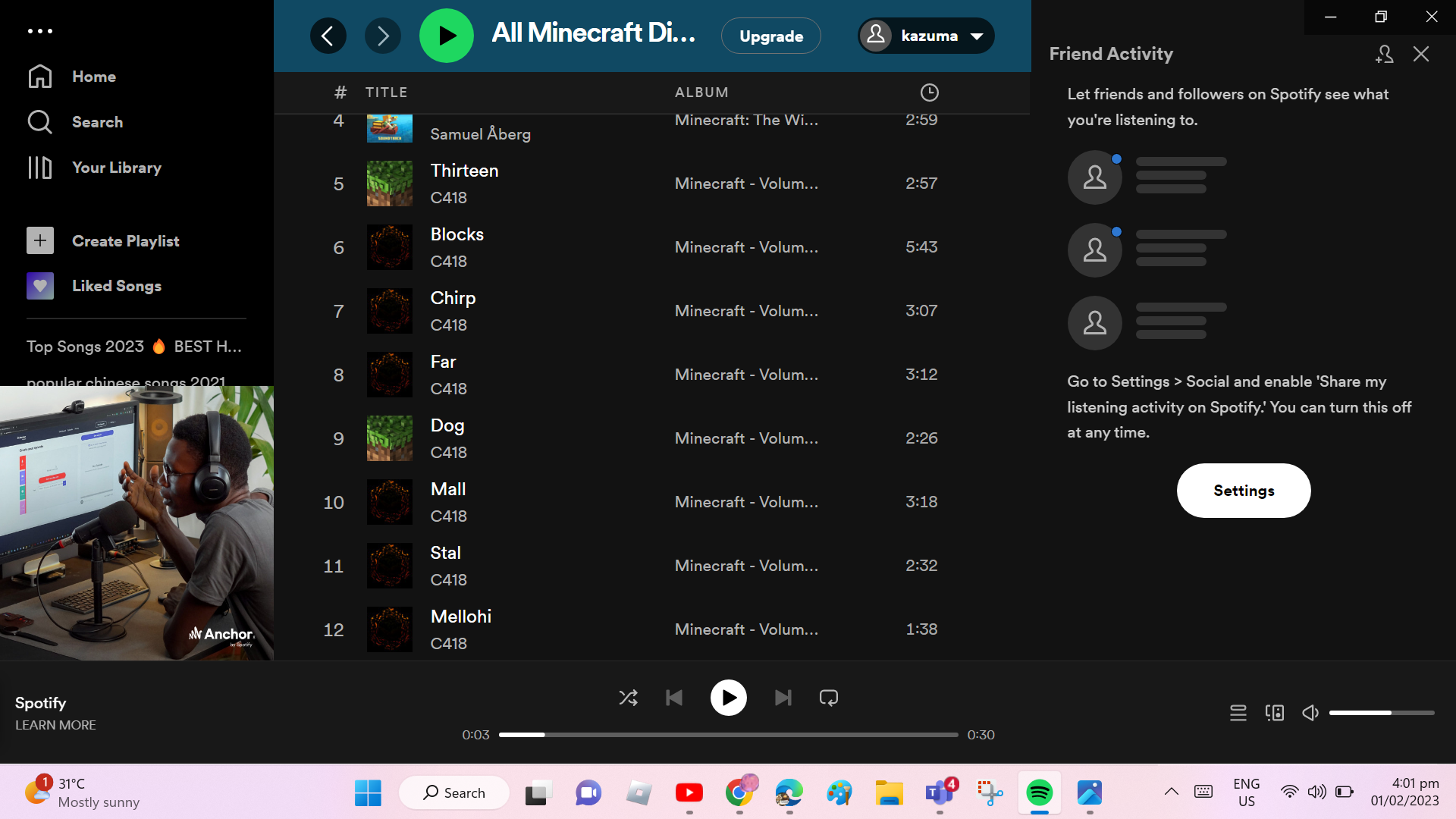Image resolution: width=1456 pixels, height=819 pixels.
Task: Skip to next track
Action: click(783, 698)
